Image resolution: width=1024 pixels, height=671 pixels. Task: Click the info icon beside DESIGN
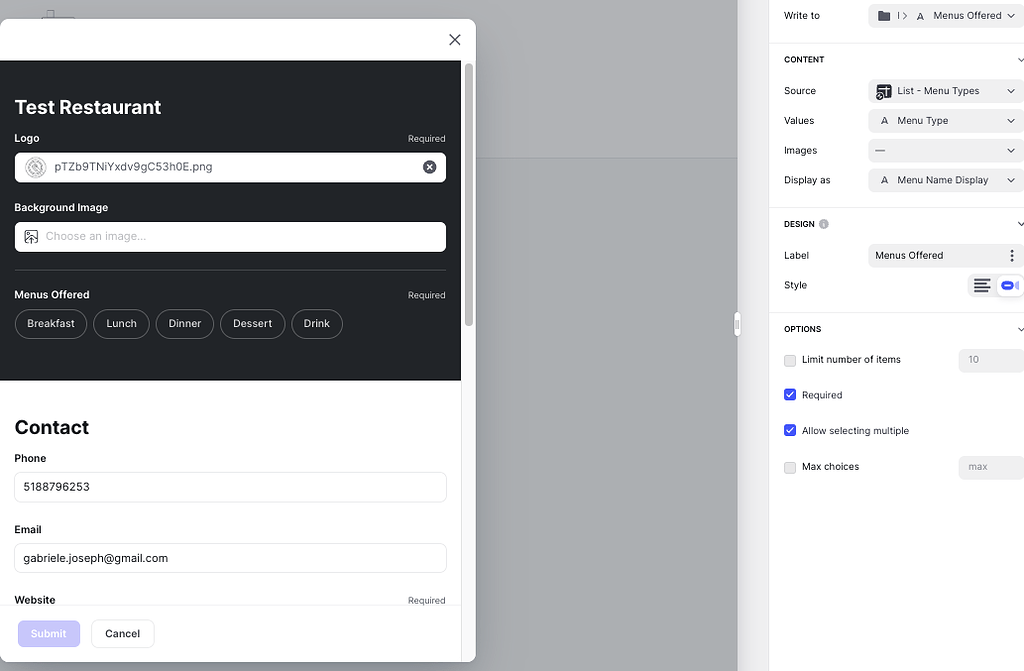pos(825,223)
